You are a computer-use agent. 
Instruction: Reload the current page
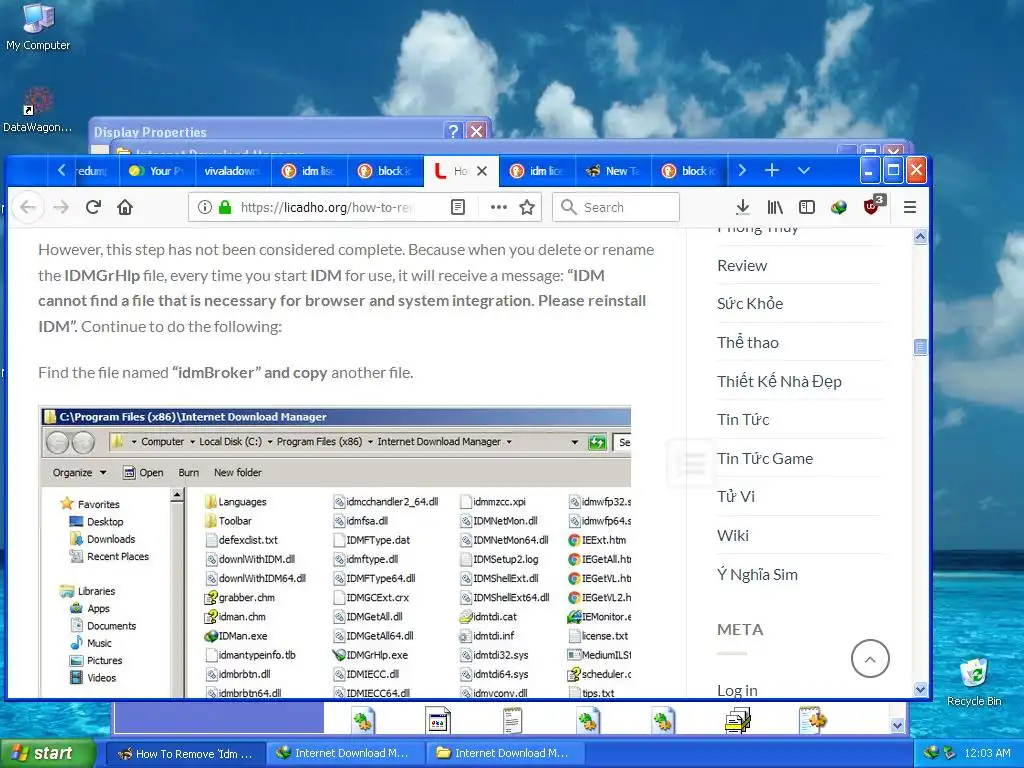pyautogui.click(x=93, y=208)
